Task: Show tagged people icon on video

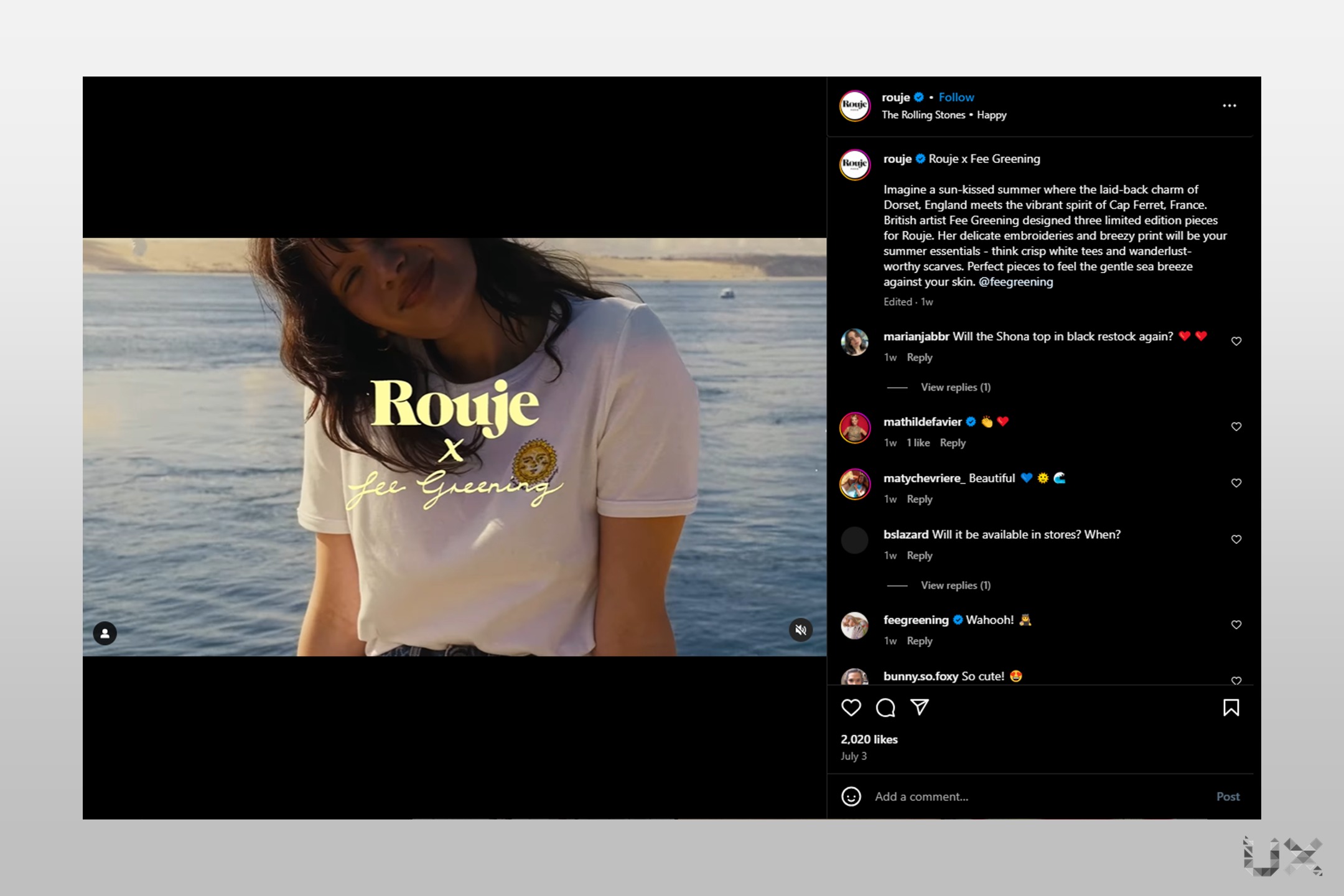Action: pos(105,633)
